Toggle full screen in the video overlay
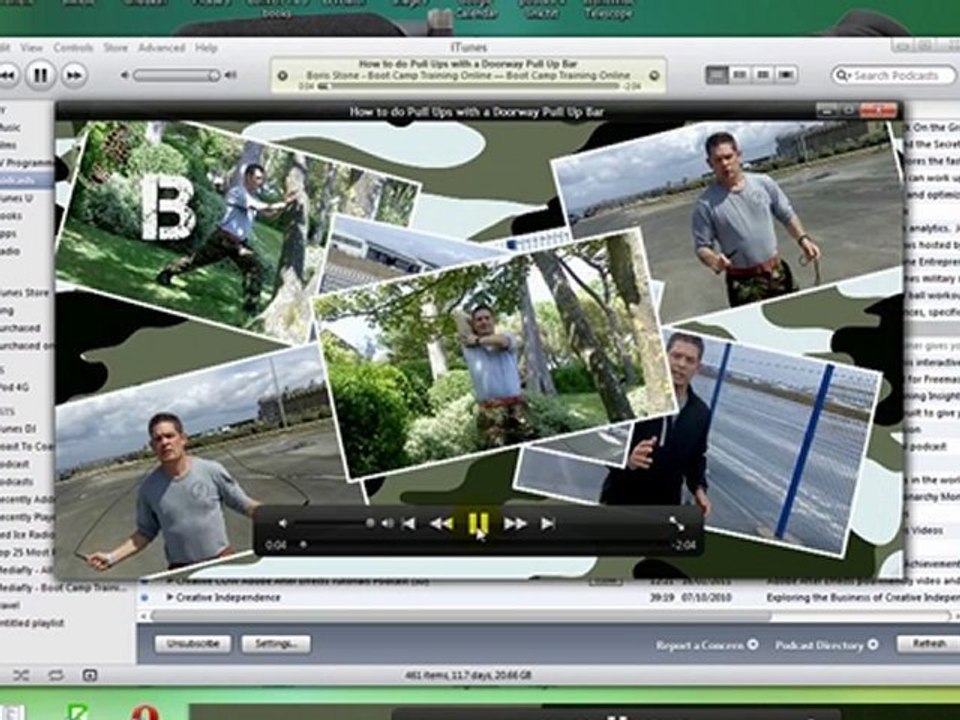 pyautogui.click(x=677, y=523)
